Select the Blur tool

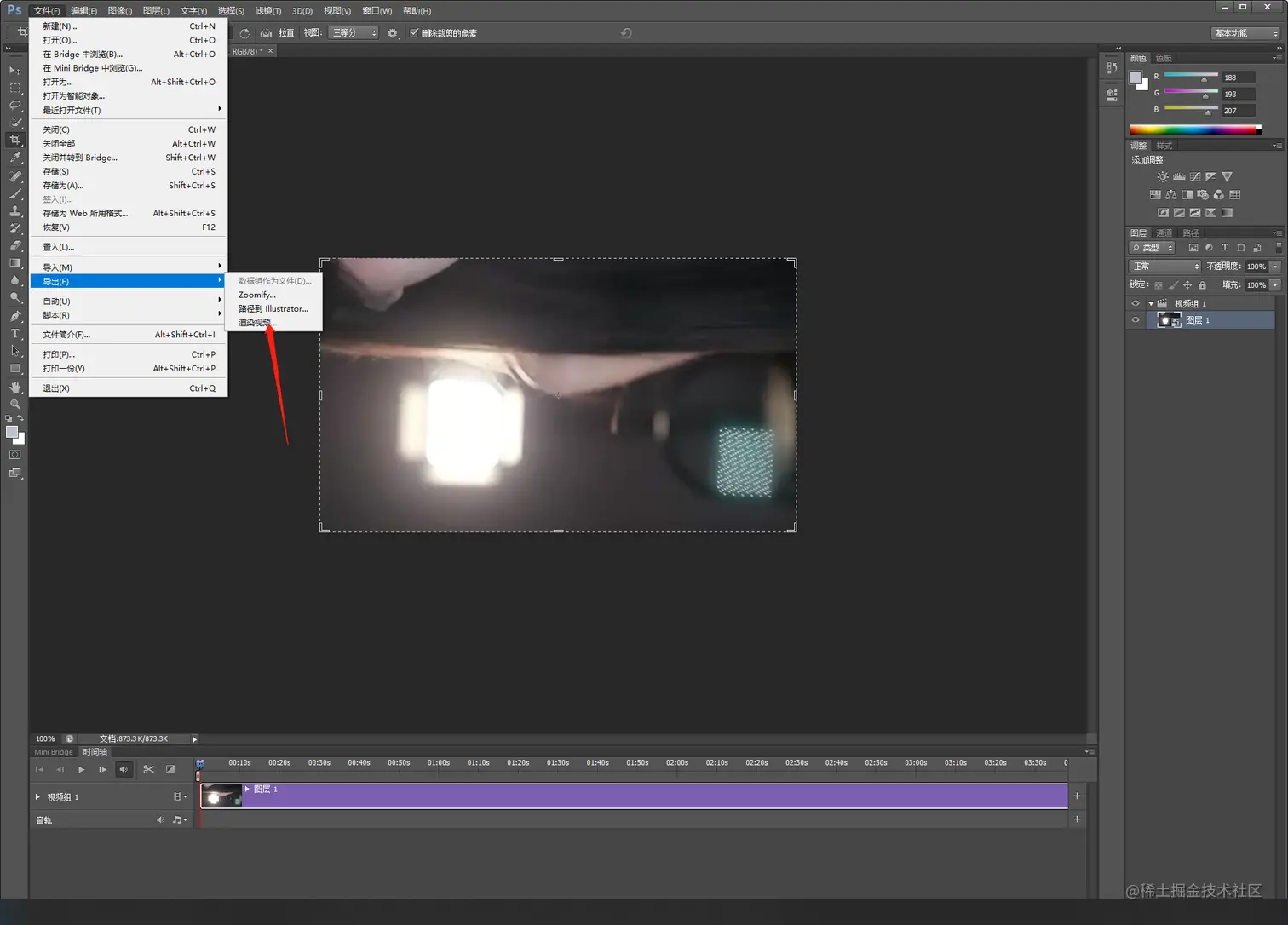(15, 280)
